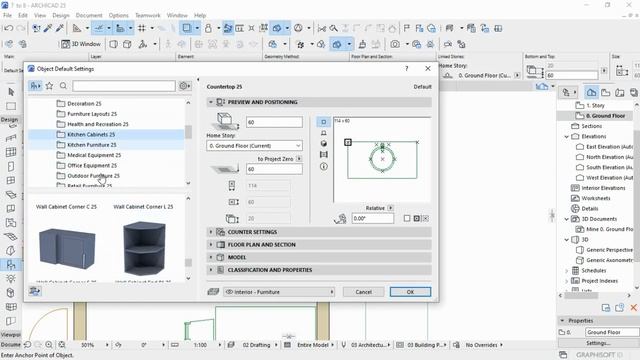
Task: Select the Wall Cabinet Corner C 25 thumbnail
Action: pos(67,248)
